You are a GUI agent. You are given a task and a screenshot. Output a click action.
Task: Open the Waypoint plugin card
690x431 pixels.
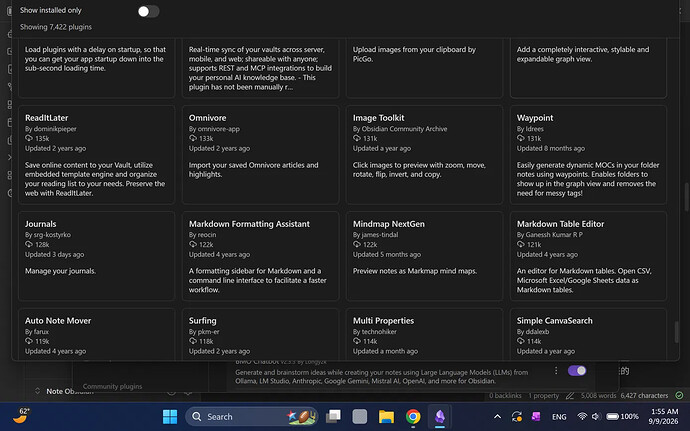588,155
